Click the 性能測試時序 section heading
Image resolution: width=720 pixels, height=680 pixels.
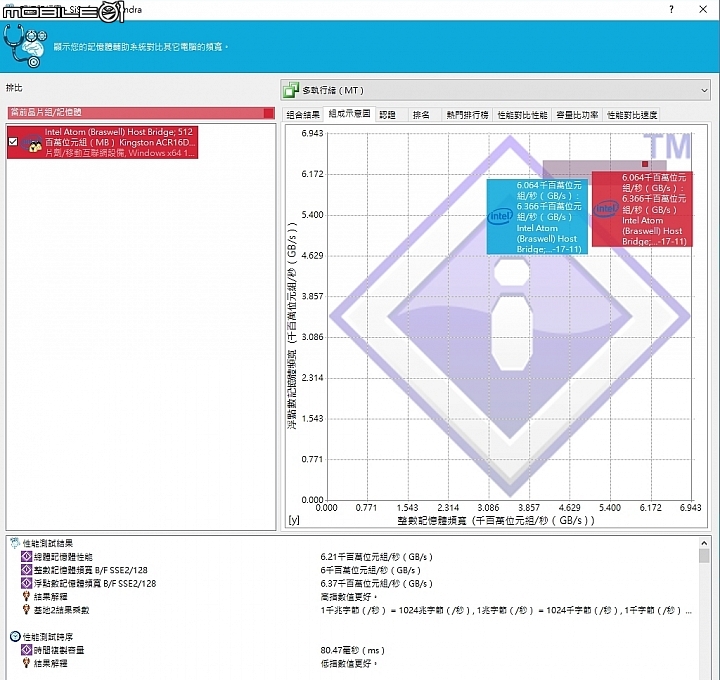(x=47, y=636)
